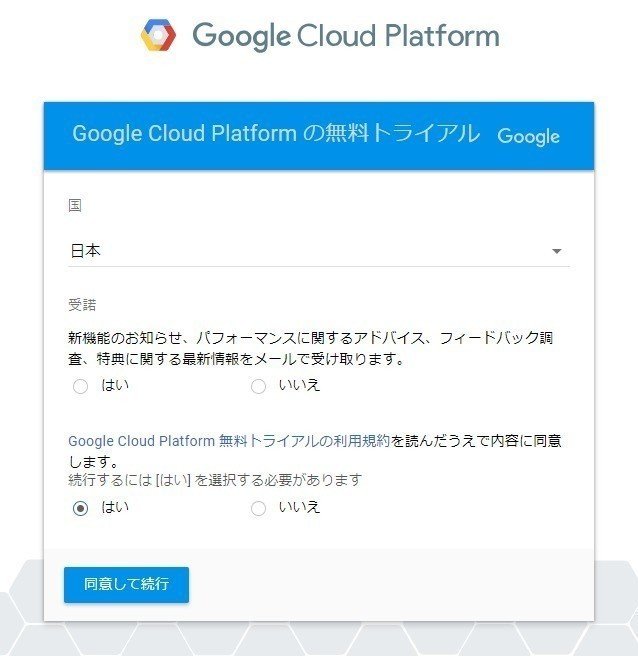Select いいえ radio for terms agreement
638x656 pixels.
[259, 508]
